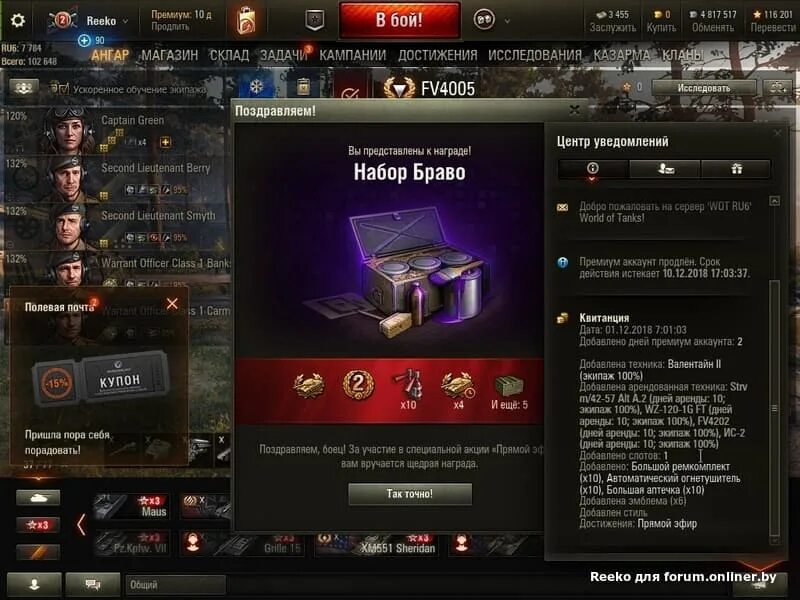
Task: Select the invitations tab in notification center
Action: (x=665, y=169)
